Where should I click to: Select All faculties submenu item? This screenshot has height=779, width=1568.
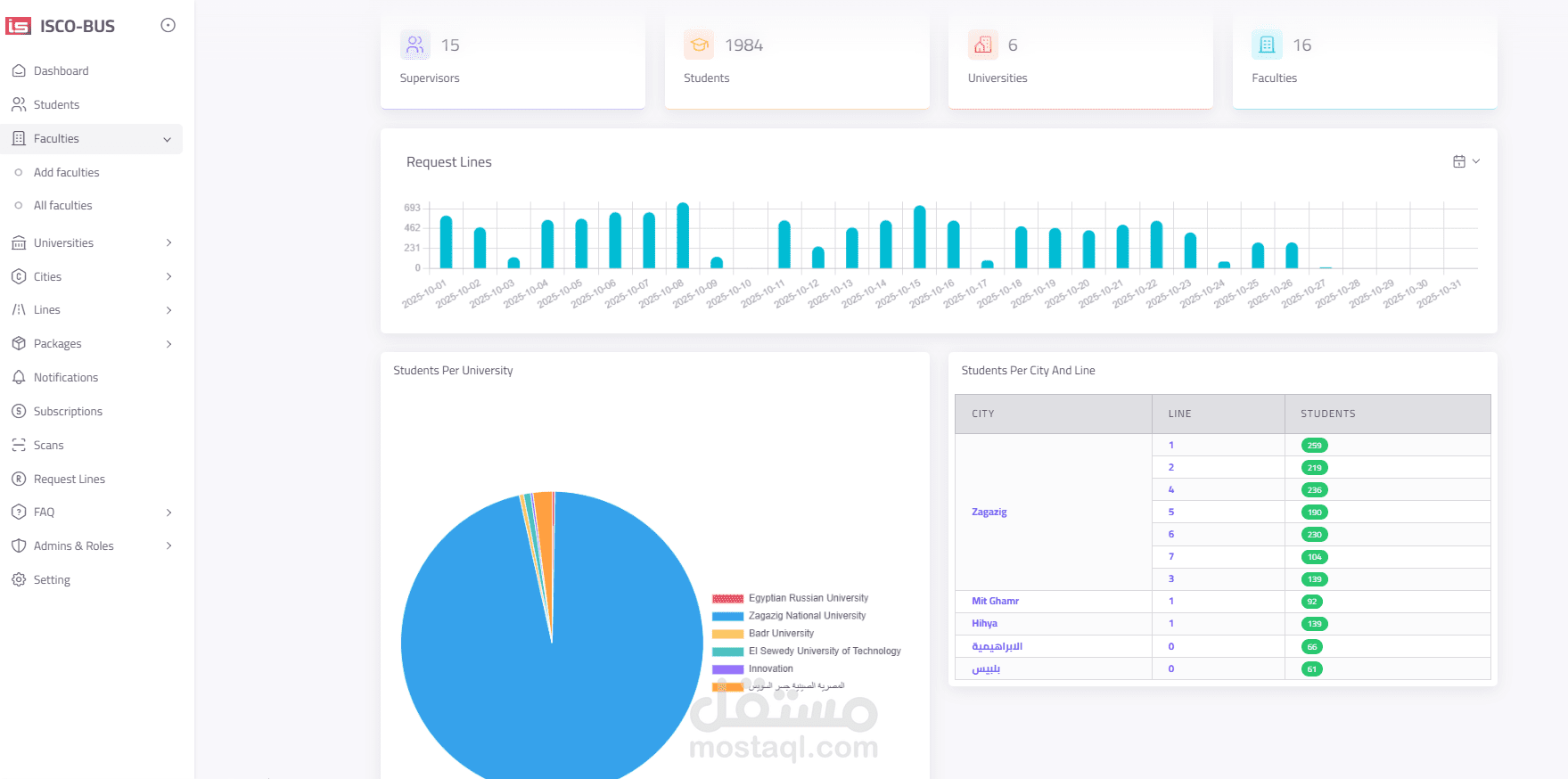[62, 206]
